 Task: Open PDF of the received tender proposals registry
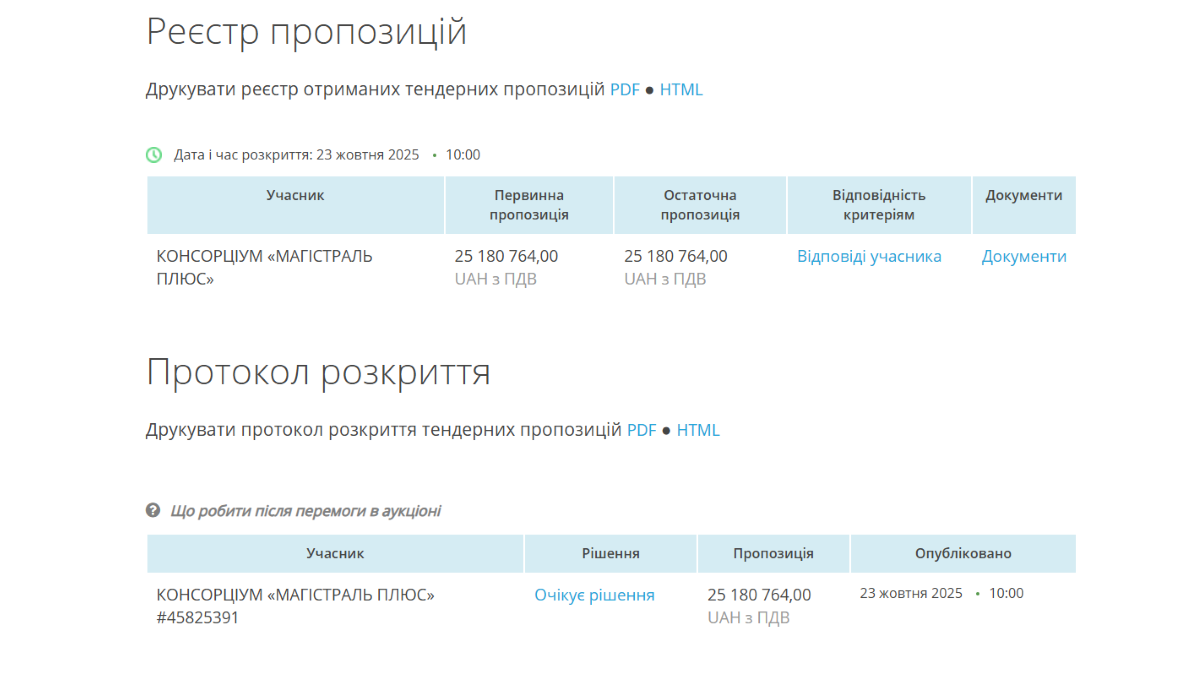point(624,90)
